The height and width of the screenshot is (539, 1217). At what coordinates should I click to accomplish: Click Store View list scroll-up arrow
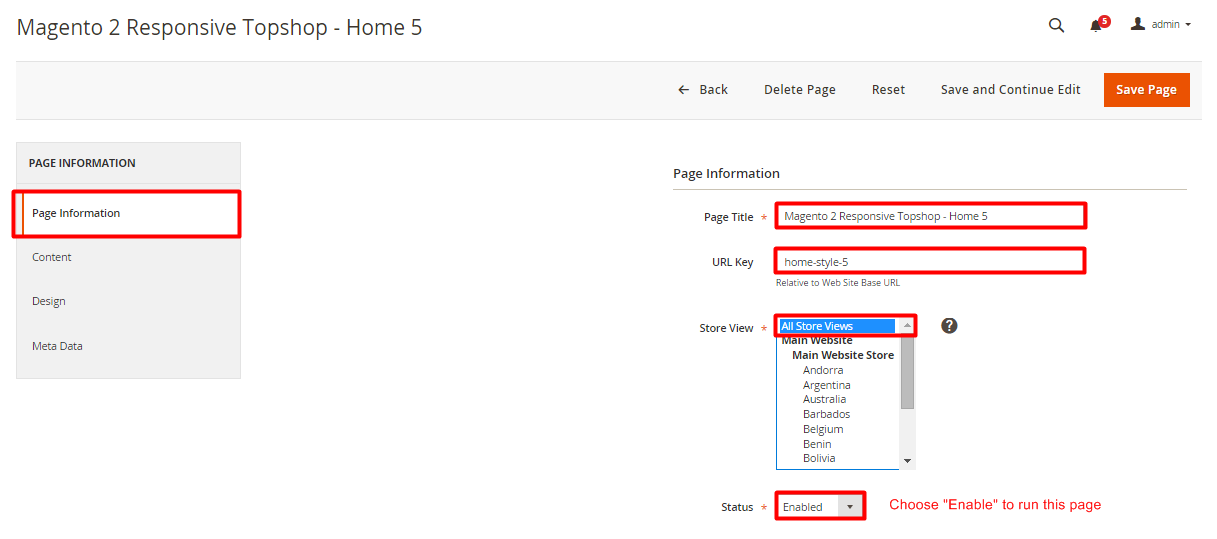[x=907, y=326]
